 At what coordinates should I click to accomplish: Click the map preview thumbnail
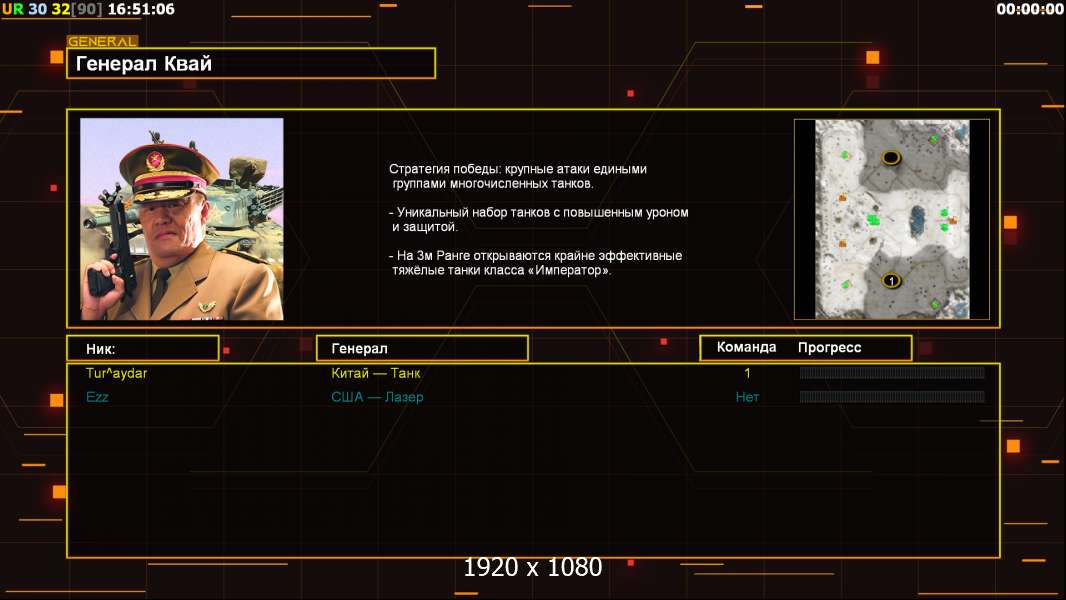click(892, 219)
